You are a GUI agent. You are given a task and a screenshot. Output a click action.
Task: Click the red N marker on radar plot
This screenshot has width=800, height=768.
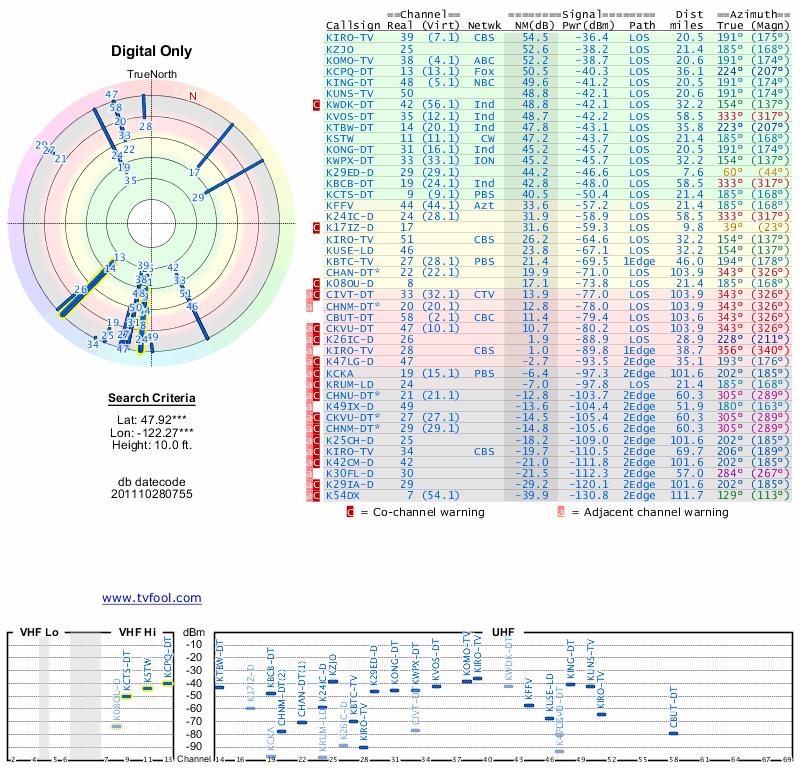(193, 96)
